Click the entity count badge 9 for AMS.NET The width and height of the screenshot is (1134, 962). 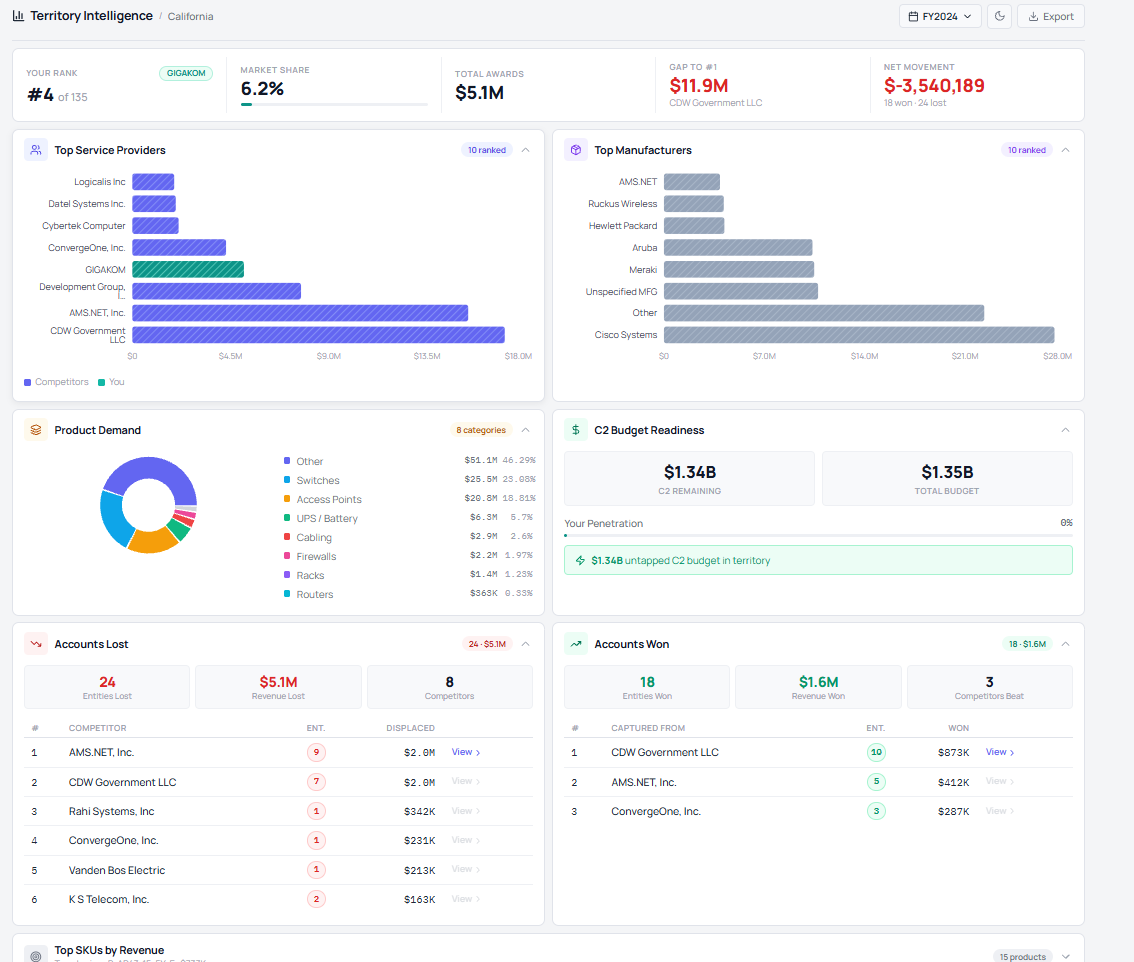tap(316, 752)
